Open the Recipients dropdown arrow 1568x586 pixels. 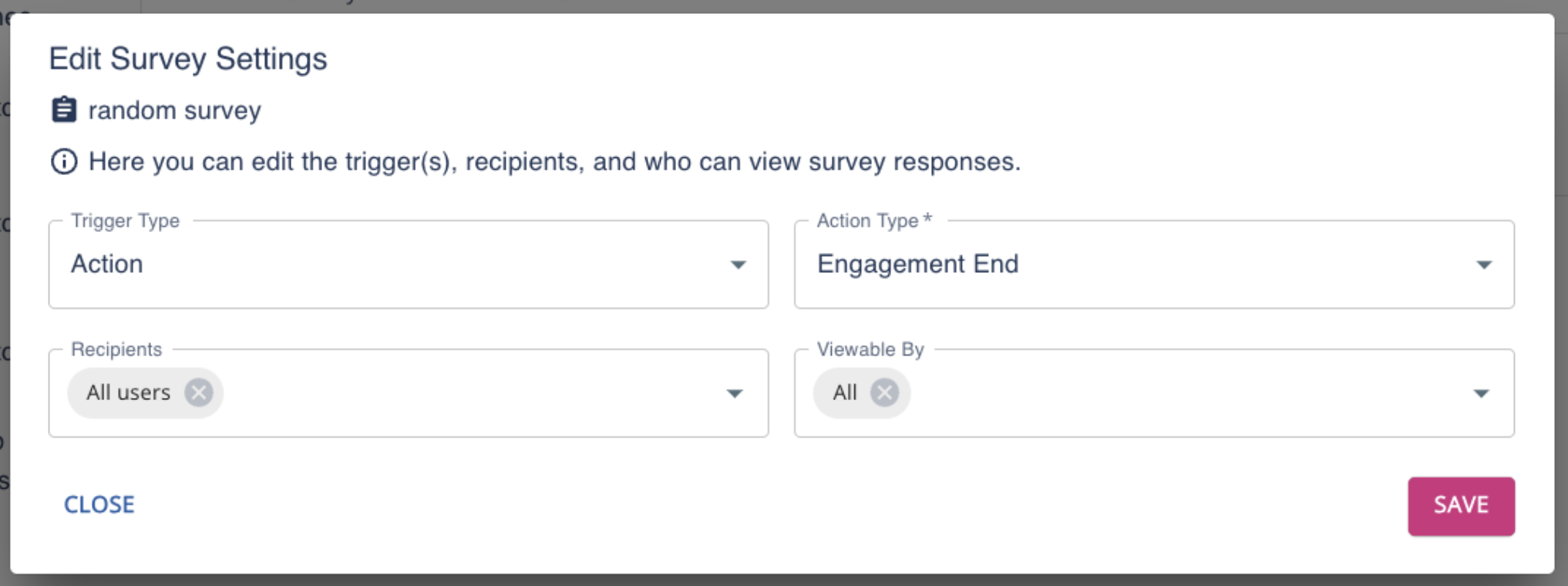pyautogui.click(x=735, y=394)
